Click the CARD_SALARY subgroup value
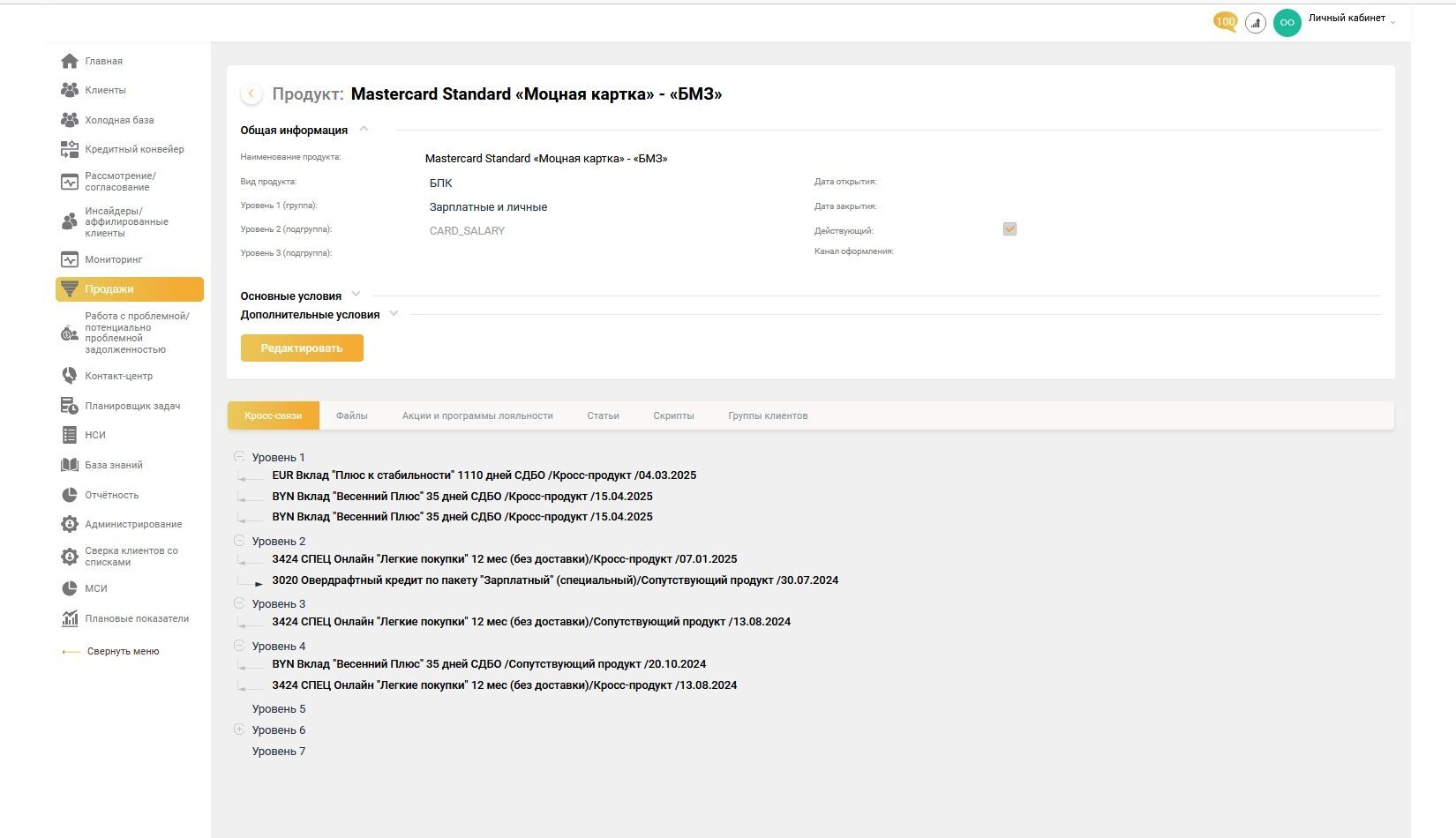Screen dimensions: 1456x838 [467, 231]
